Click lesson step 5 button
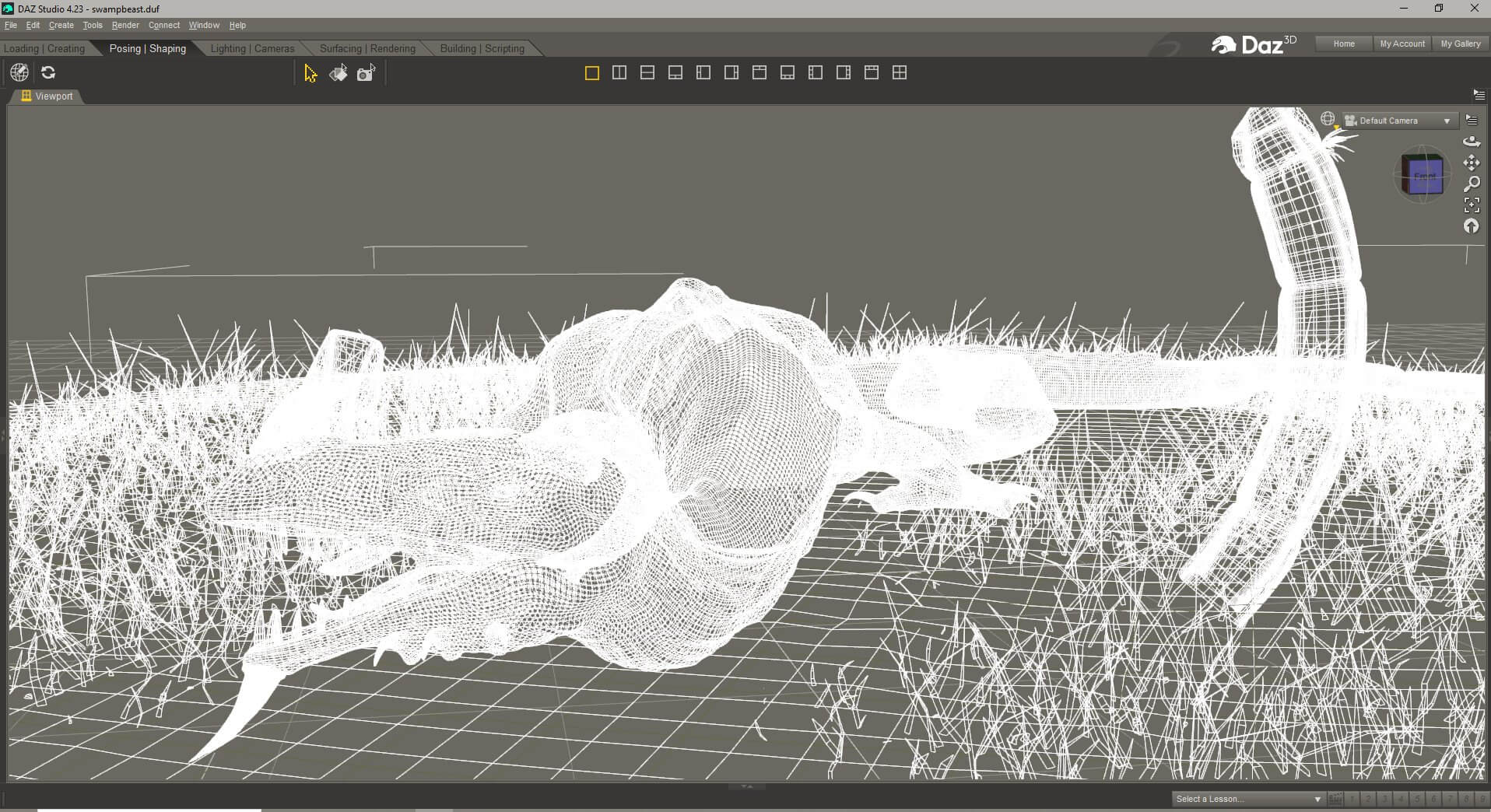The width and height of the screenshot is (1491, 812). (1418, 799)
